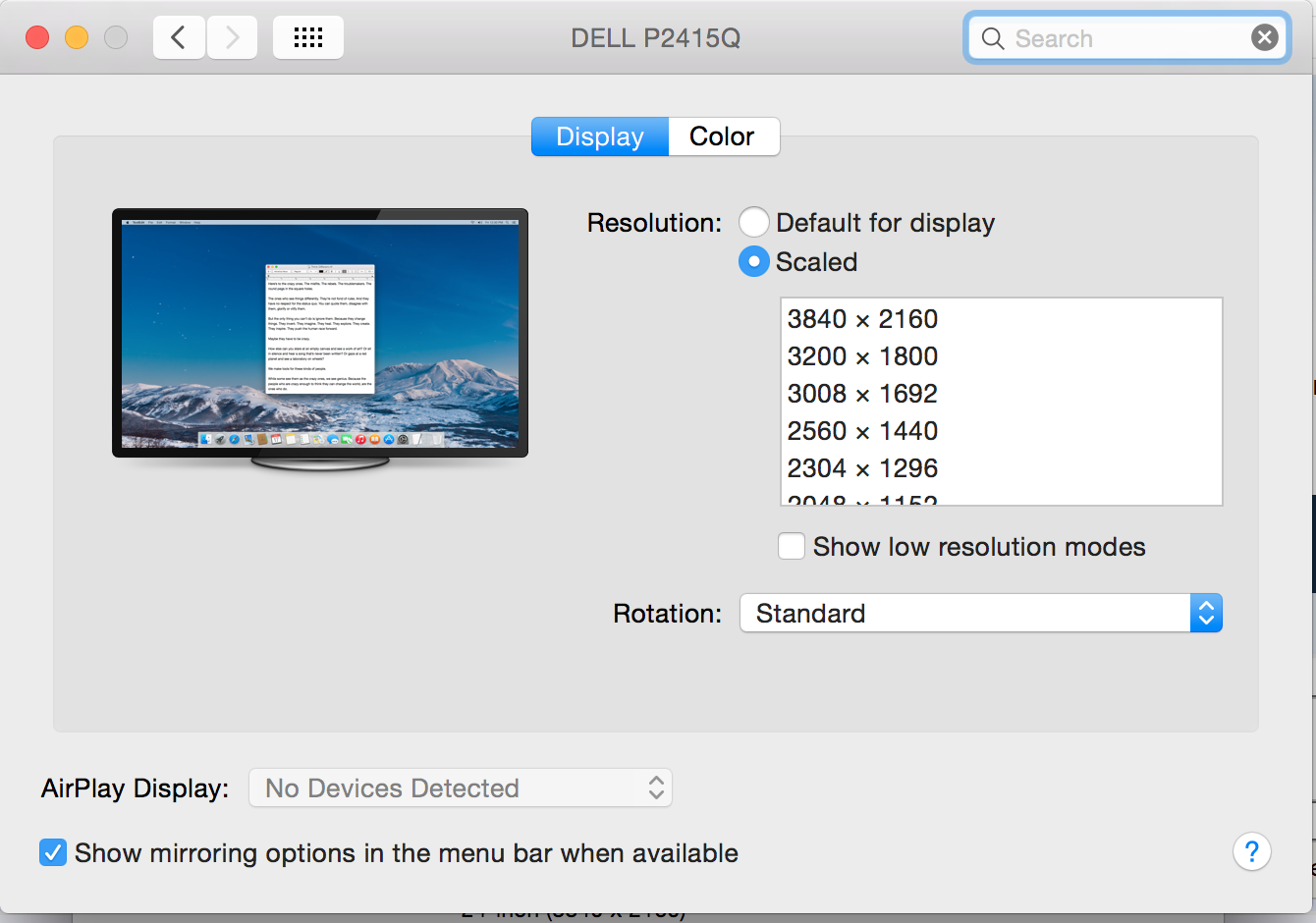Click the magnifying glass search icon
The height and width of the screenshot is (923, 1316).
(x=993, y=38)
